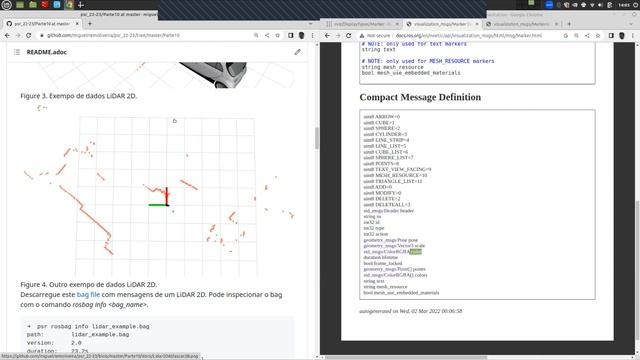This screenshot has width=640, height=360.
Task: Open the geometry_msgs/Vector3 scale link
Action: pos(394,246)
